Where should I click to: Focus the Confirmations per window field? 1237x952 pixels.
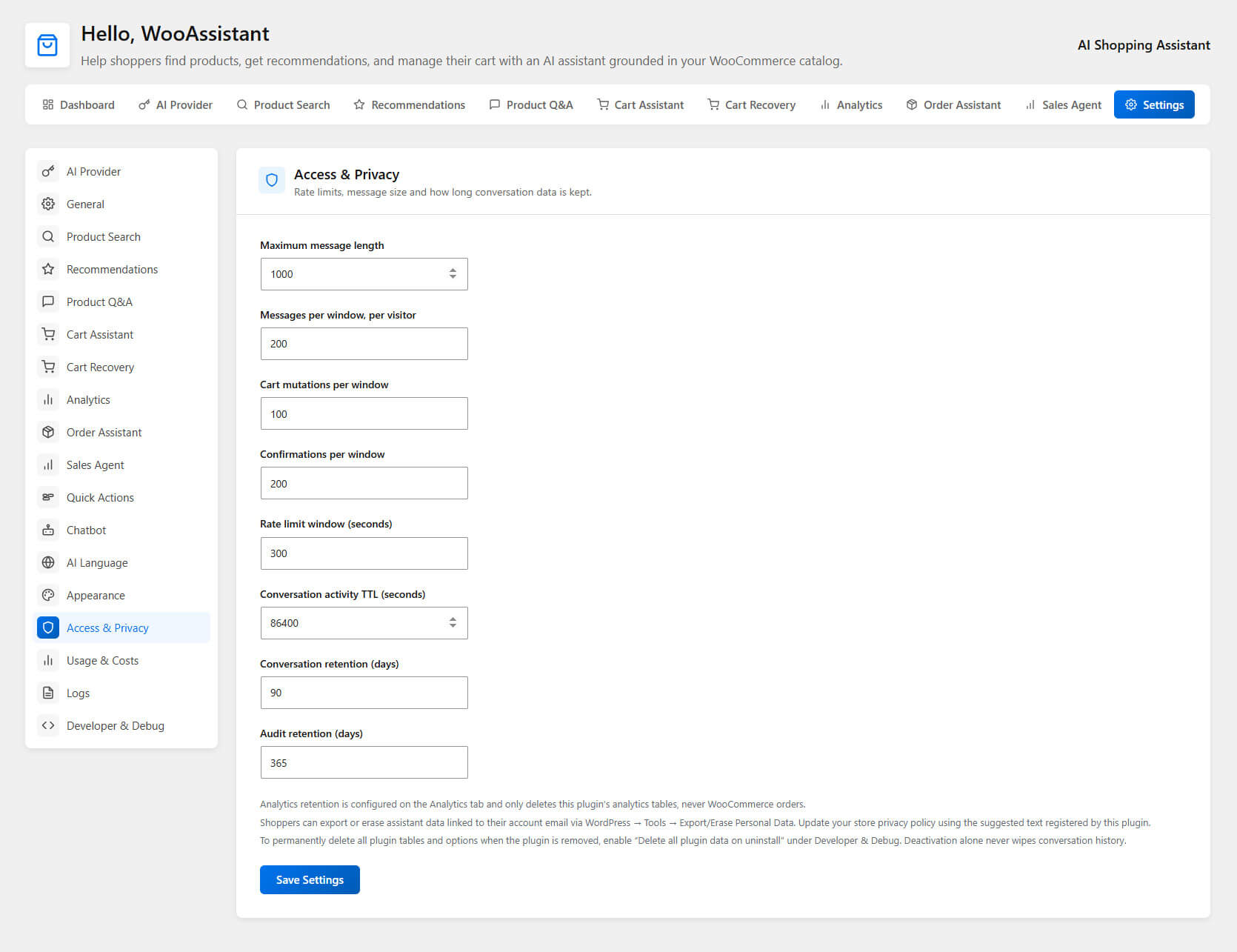tap(364, 483)
